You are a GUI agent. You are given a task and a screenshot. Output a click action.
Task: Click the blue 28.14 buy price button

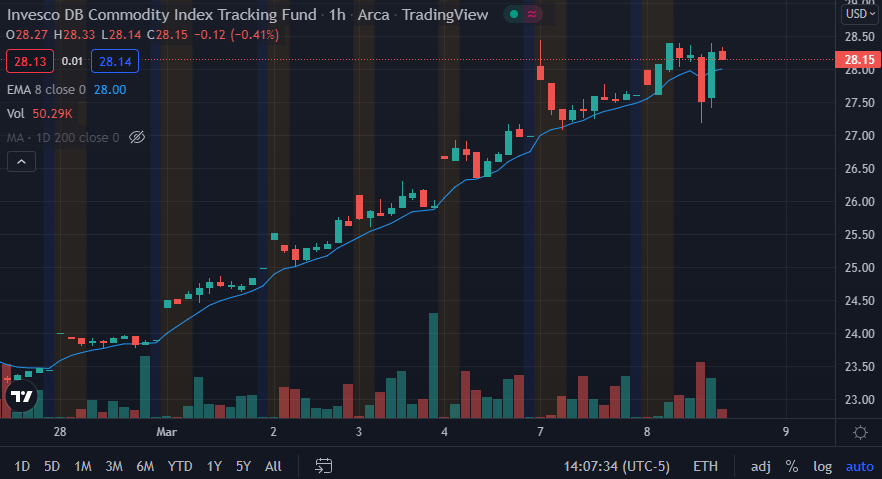pyautogui.click(x=115, y=61)
